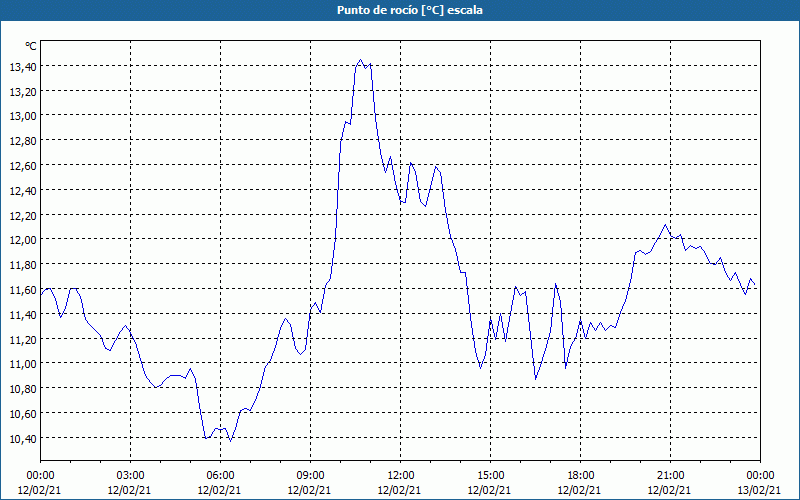800x500 pixels.
Task: Click the 10,80 axis value
Action: tap(23, 389)
